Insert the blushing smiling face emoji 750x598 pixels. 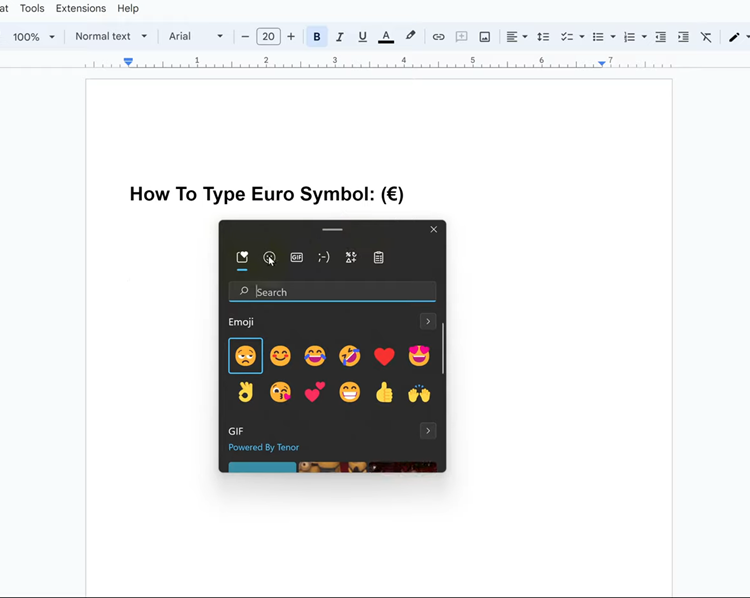280,356
